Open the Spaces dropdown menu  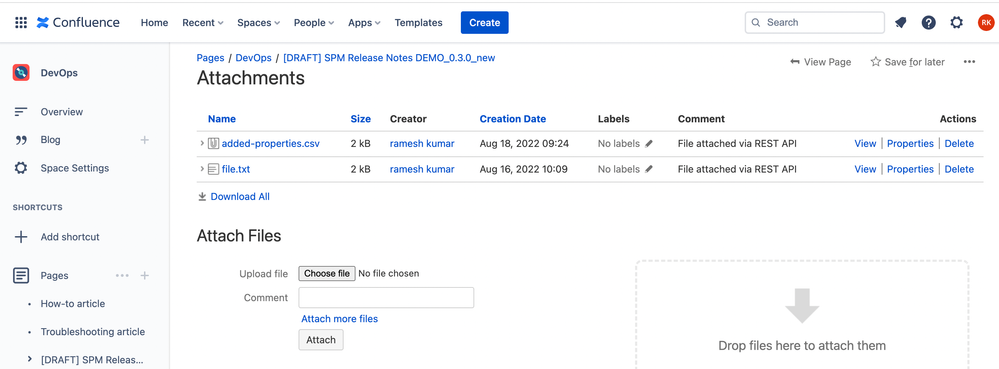coord(259,22)
